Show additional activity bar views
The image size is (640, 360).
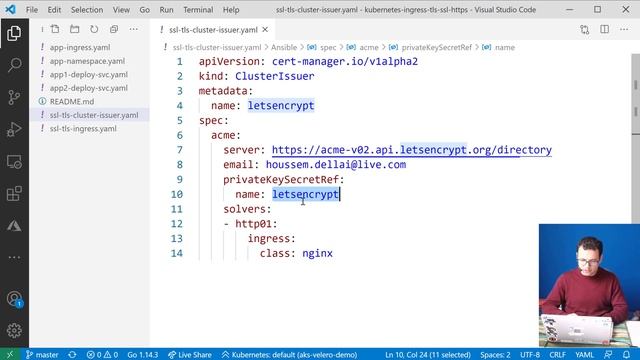14,258
